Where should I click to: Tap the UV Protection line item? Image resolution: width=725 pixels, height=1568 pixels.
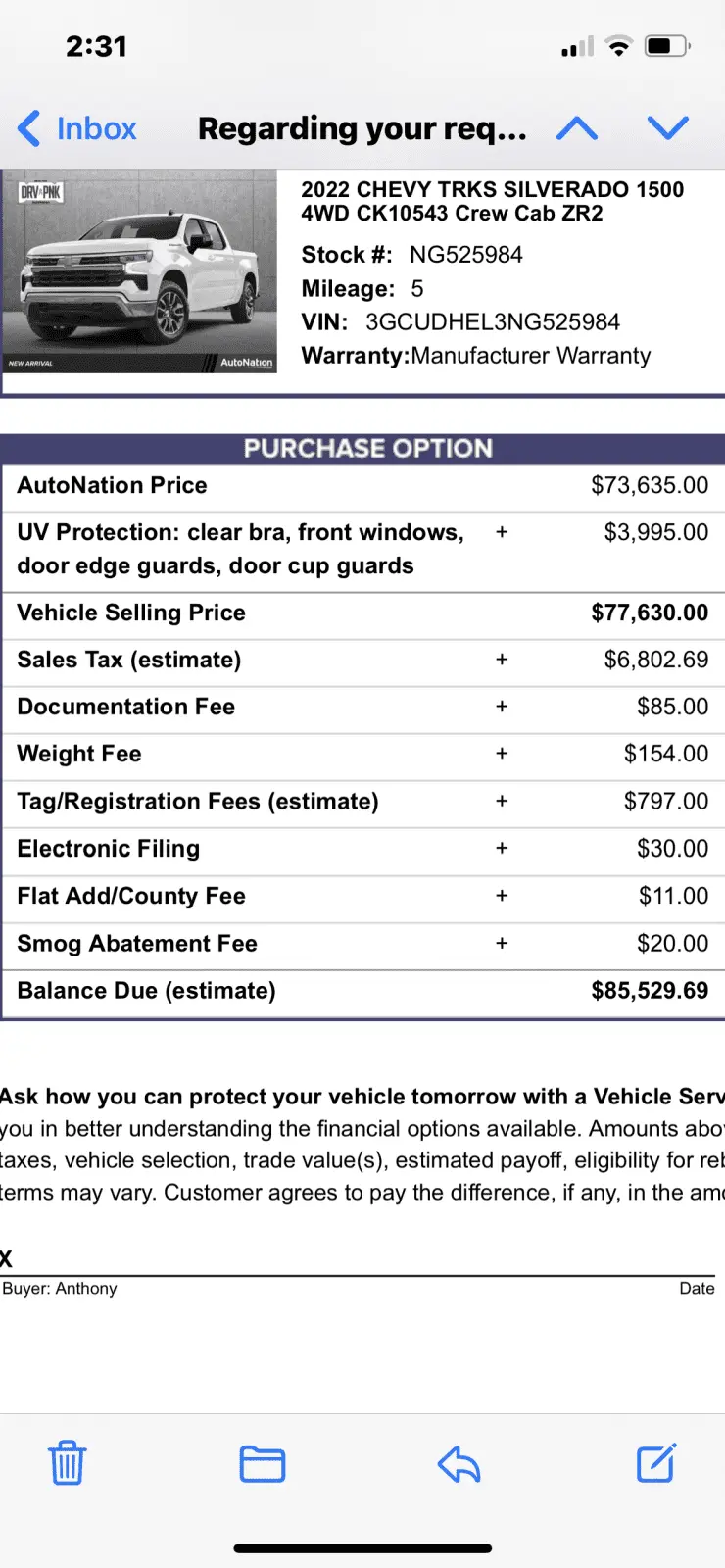pos(362,550)
